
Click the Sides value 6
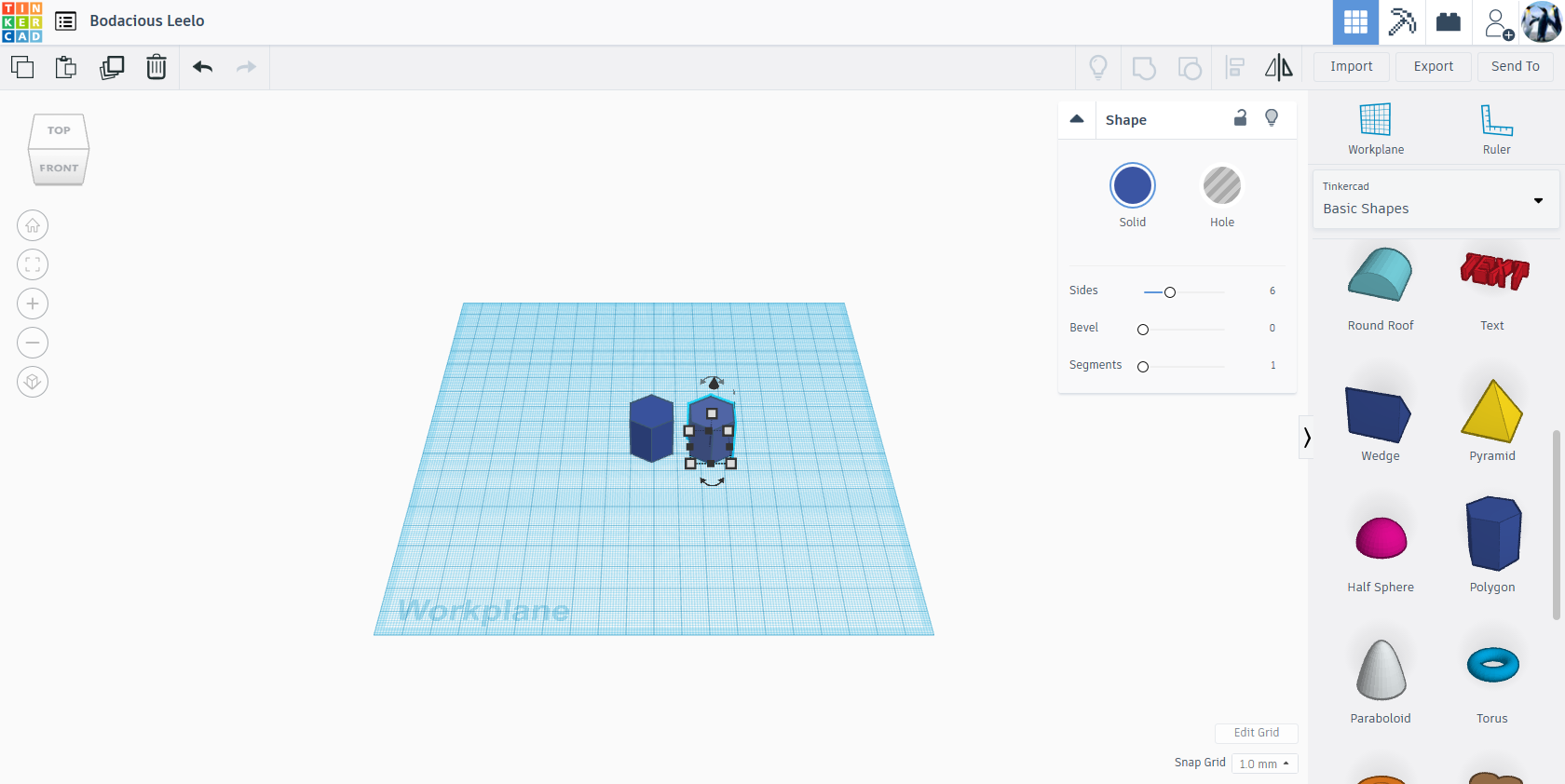tap(1272, 291)
